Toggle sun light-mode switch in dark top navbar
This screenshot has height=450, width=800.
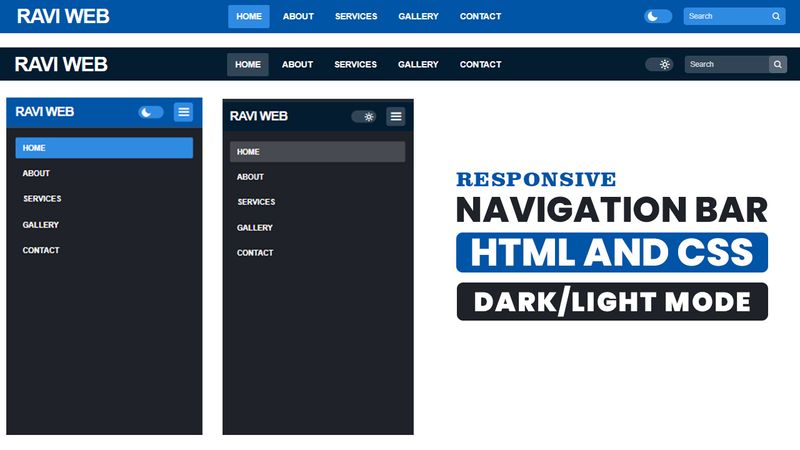[659, 64]
